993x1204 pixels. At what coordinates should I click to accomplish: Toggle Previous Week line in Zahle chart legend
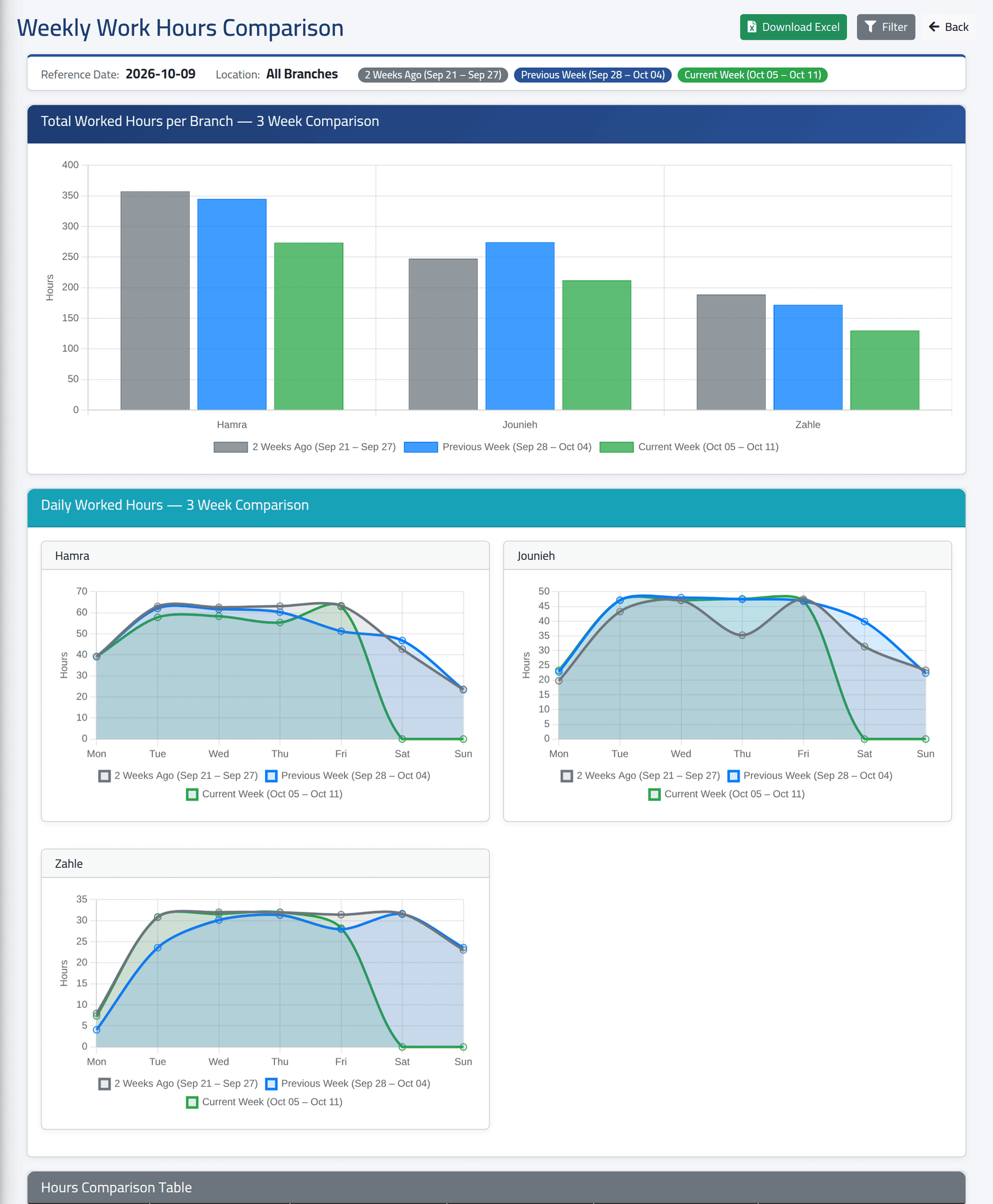pos(348,1084)
